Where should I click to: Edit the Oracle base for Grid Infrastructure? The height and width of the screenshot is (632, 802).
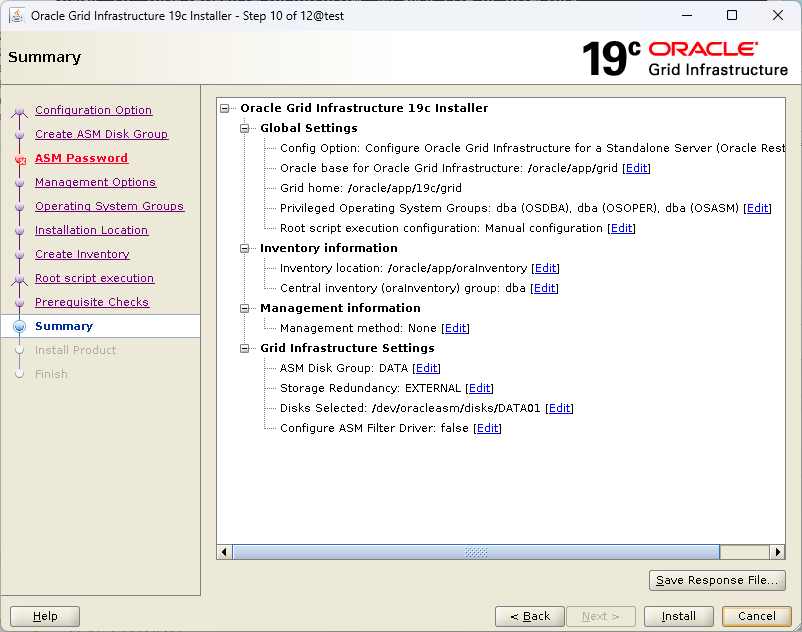tap(636, 168)
